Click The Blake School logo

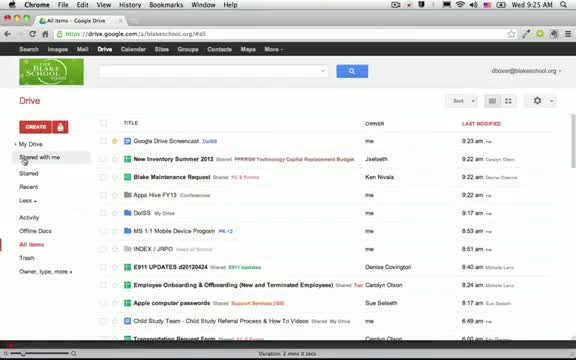pos(51,72)
